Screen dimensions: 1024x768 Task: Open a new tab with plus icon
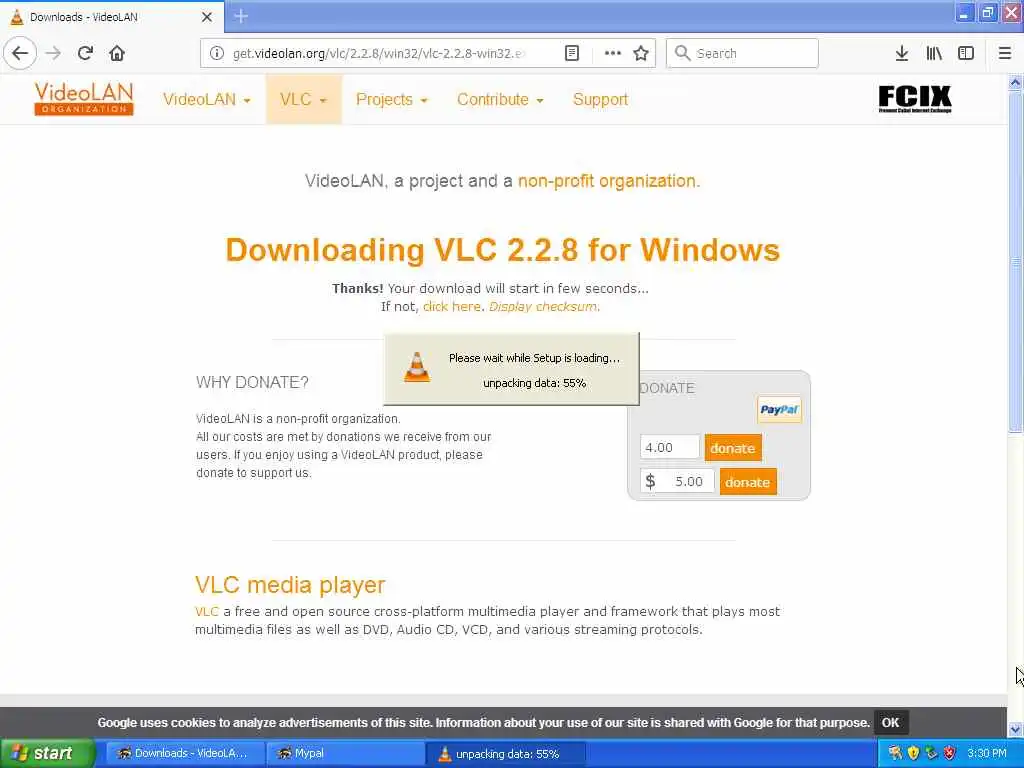pos(241,16)
